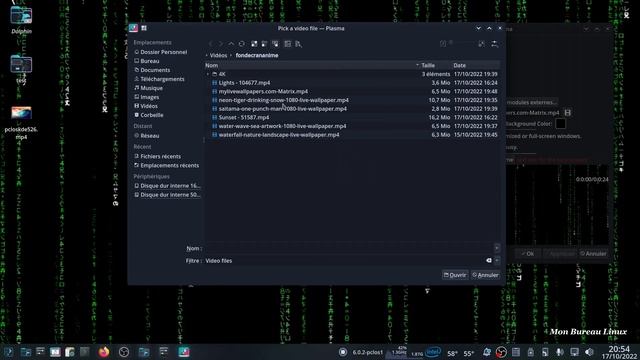Switch to compact view mode
The height and width of the screenshot is (360, 640).
pyautogui.click(x=264, y=44)
